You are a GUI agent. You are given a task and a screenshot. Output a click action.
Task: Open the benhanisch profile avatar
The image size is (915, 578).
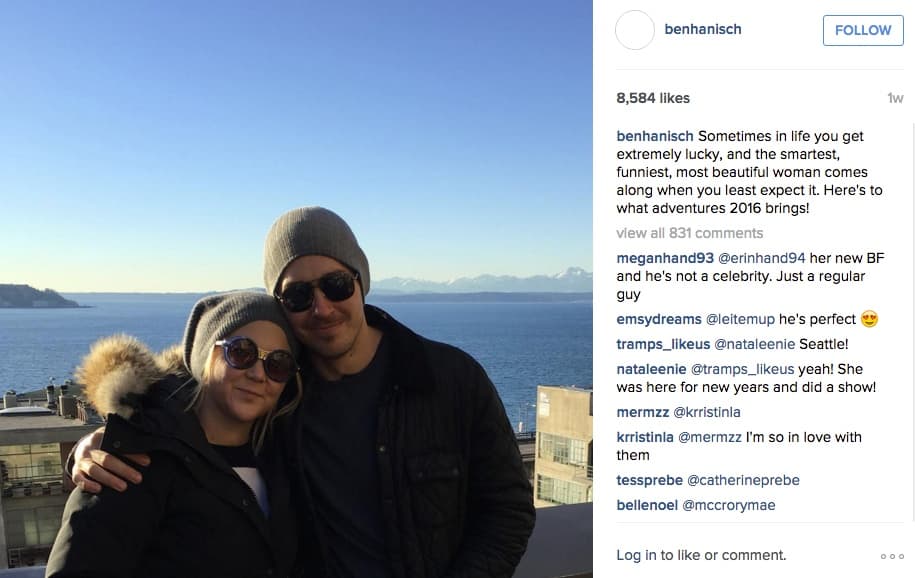(x=635, y=30)
